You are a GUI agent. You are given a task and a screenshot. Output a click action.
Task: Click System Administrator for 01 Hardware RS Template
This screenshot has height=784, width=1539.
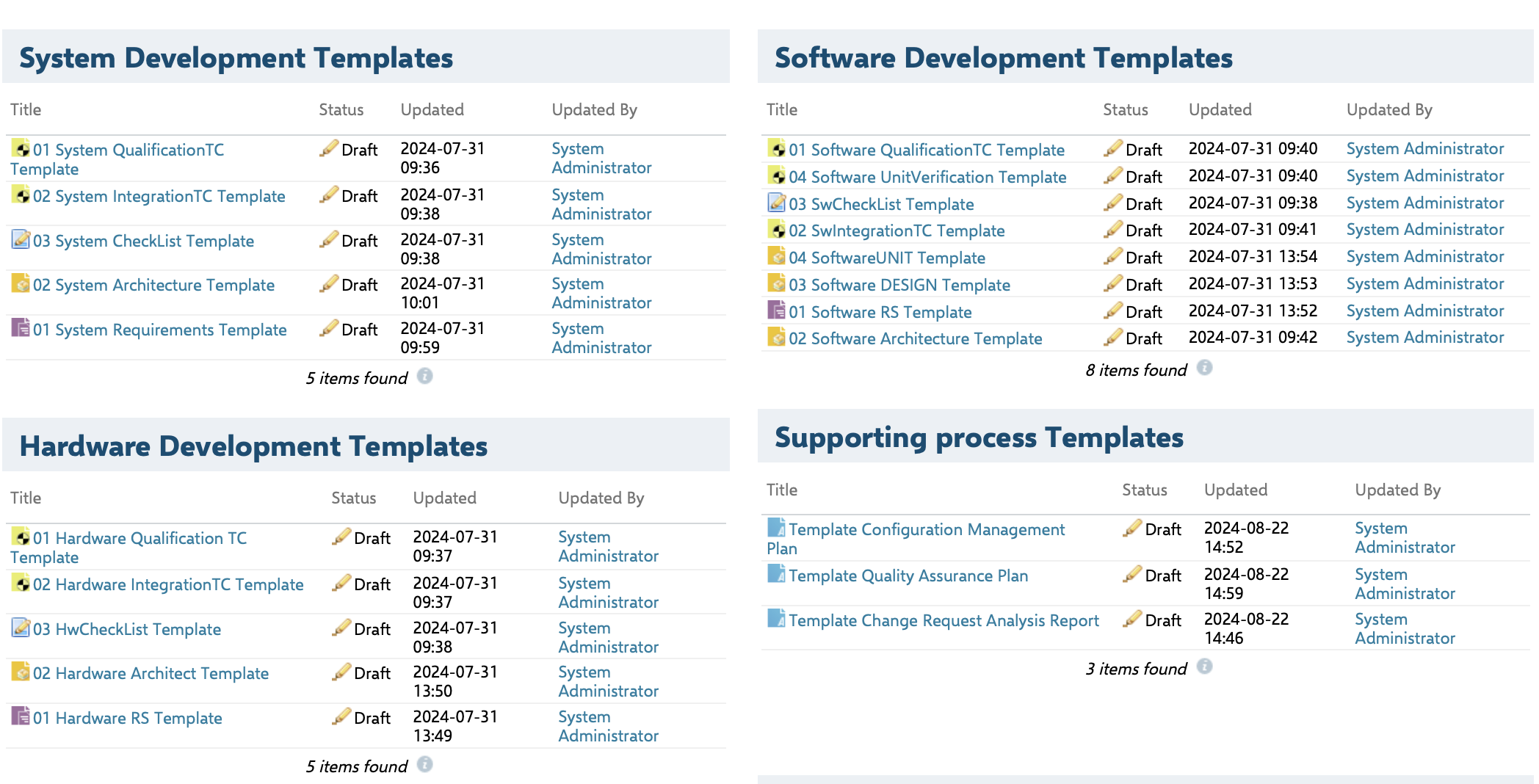[608, 726]
